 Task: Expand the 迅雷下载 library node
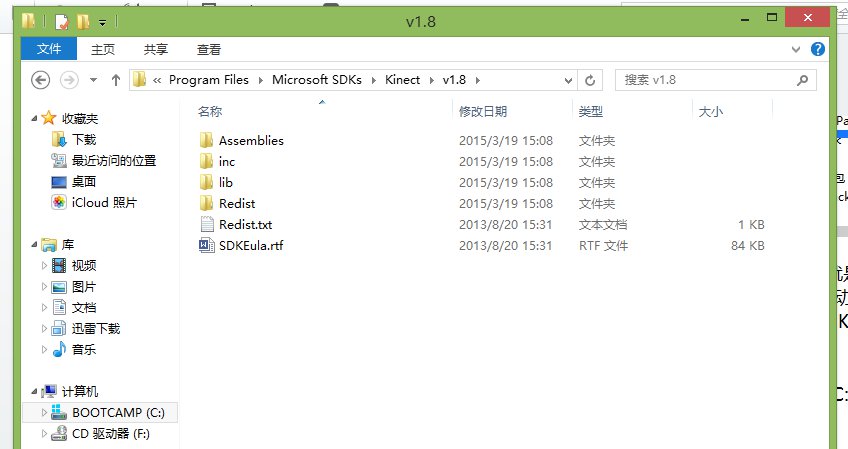(44, 329)
